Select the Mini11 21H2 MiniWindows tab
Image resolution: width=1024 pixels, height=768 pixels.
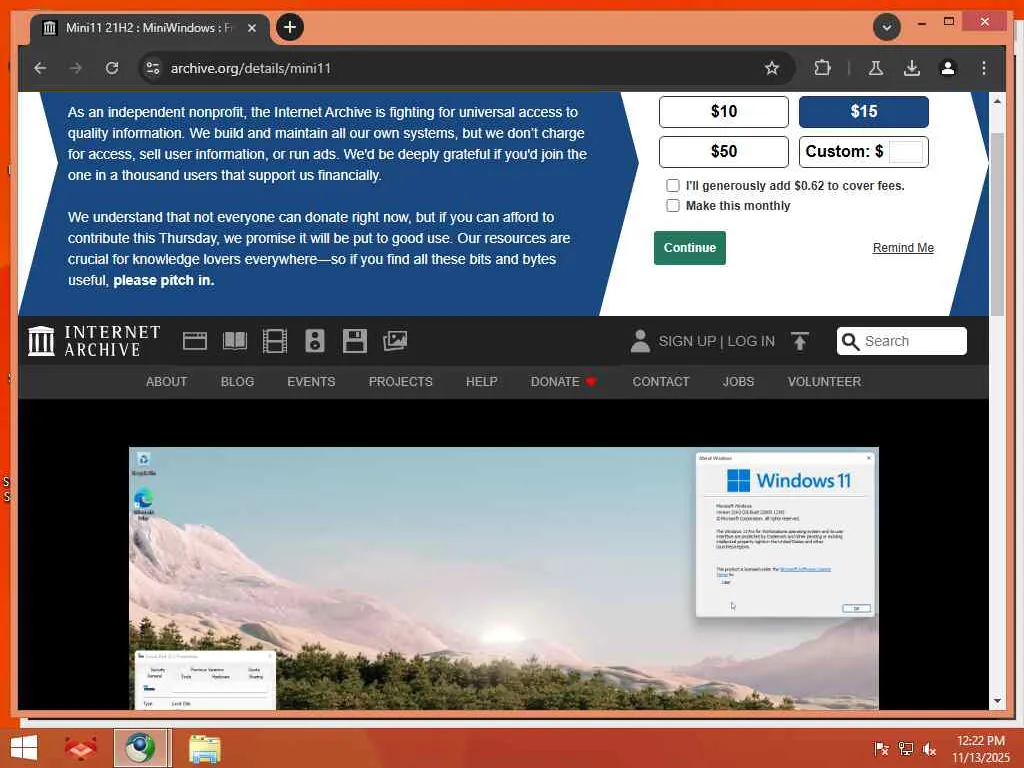[149, 28]
